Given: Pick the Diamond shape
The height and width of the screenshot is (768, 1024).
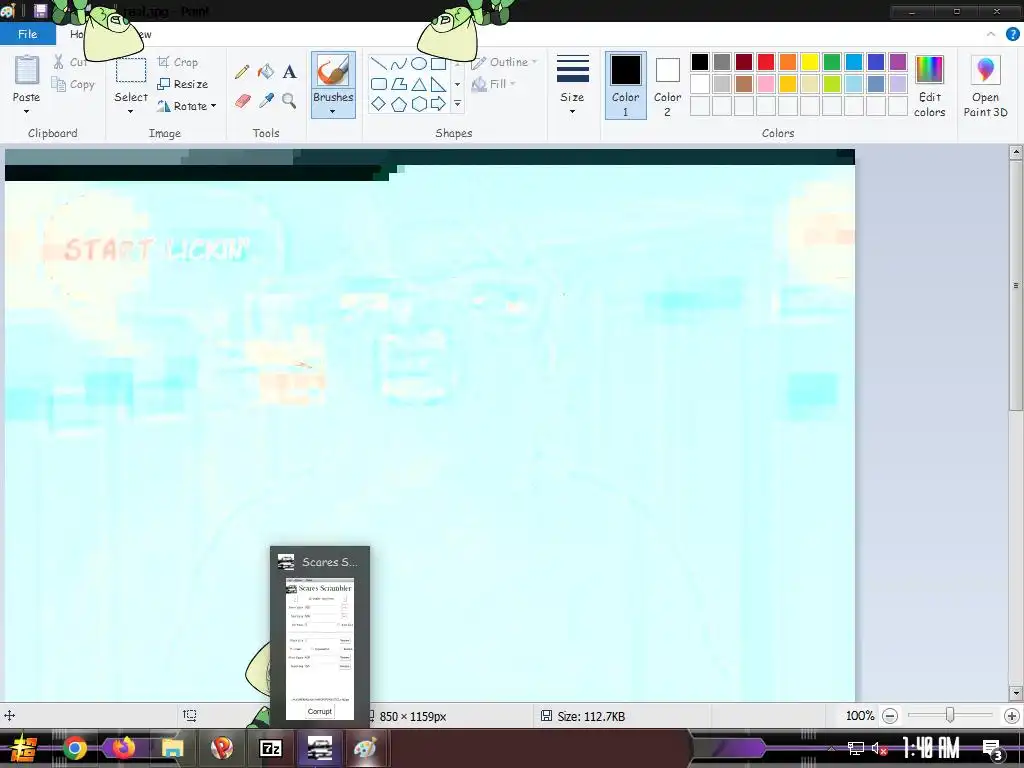Looking at the screenshot, I should [x=379, y=104].
